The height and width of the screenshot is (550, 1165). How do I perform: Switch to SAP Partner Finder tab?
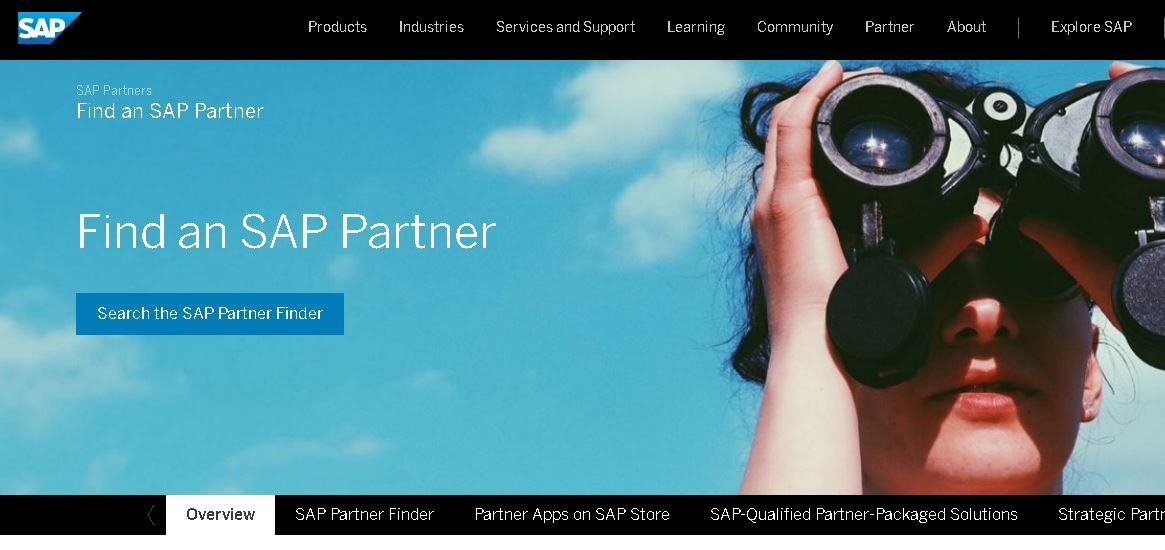point(364,514)
